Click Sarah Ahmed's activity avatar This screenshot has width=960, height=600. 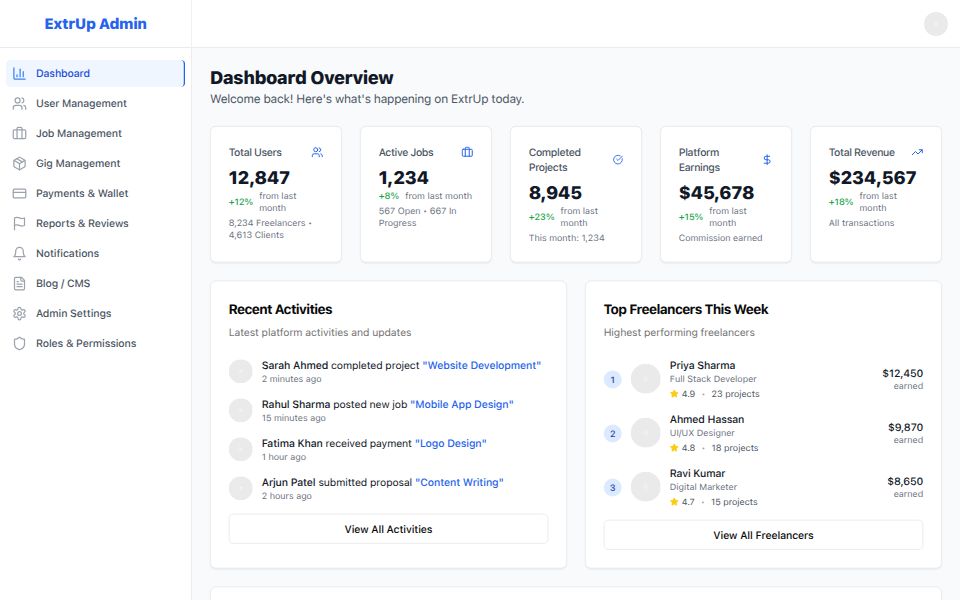tap(241, 371)
